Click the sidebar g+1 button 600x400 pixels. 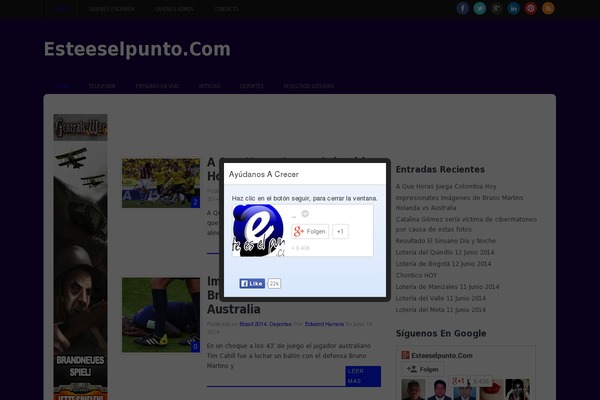[x=458, y=381]
